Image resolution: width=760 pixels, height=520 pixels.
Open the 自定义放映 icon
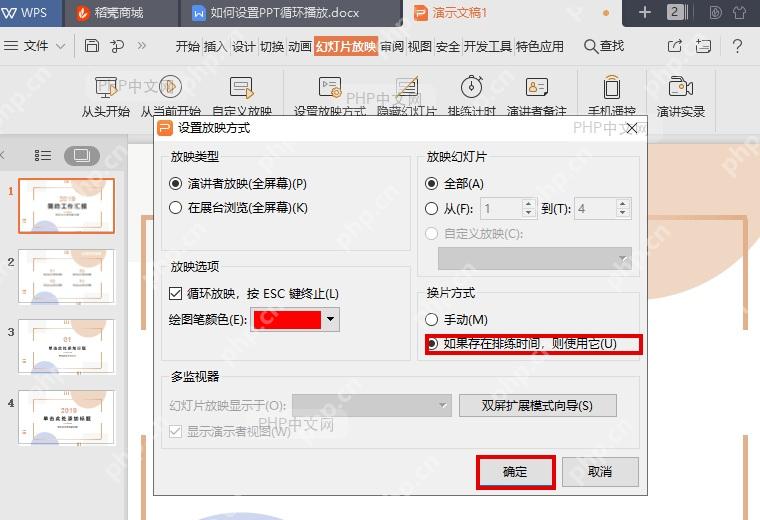tap(241, 87)
